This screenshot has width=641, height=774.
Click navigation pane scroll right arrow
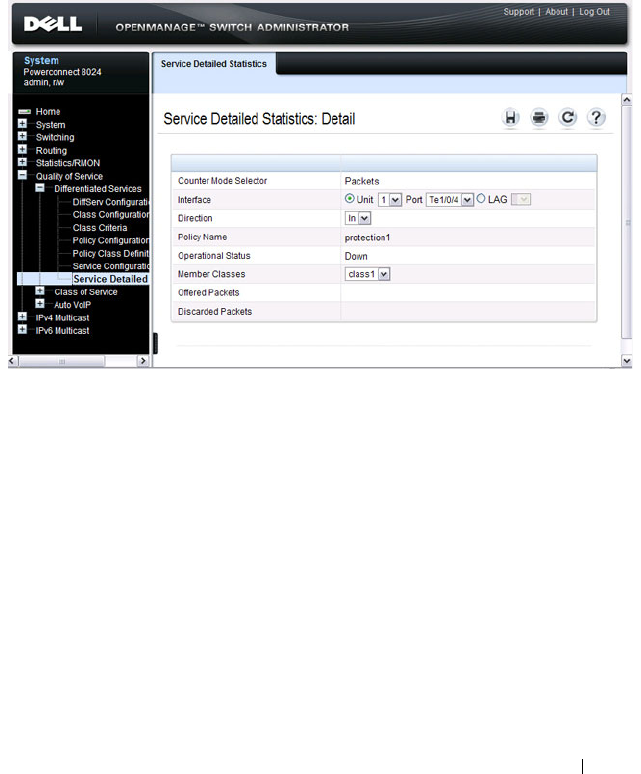(x=143, y=361)
